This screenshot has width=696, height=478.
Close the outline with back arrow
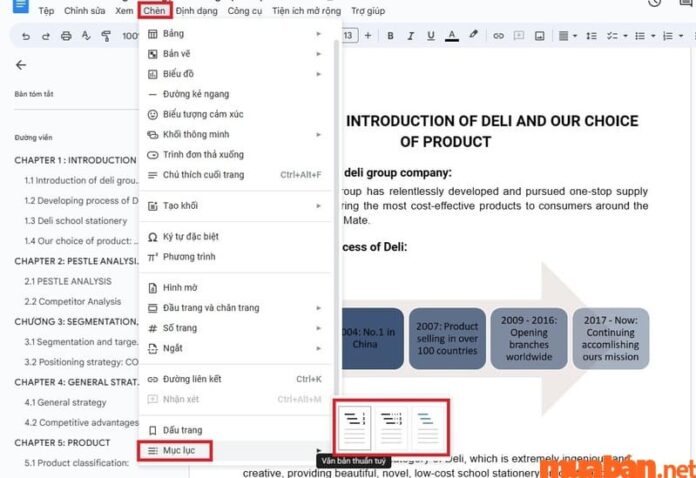[x=21, y=65]
